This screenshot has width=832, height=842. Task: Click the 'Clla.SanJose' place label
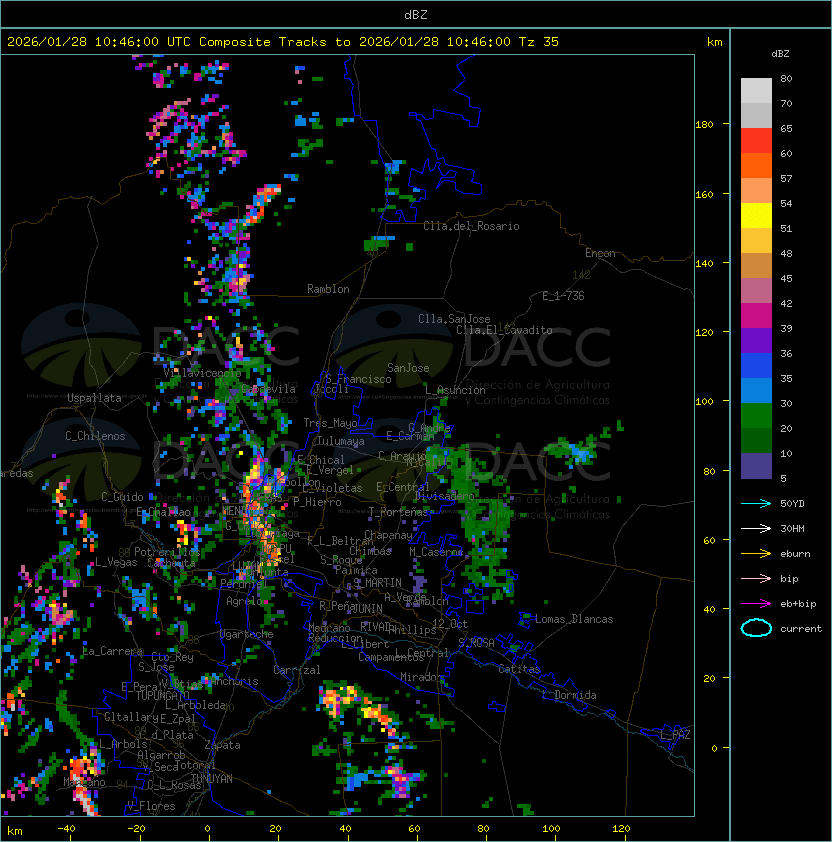454,319
